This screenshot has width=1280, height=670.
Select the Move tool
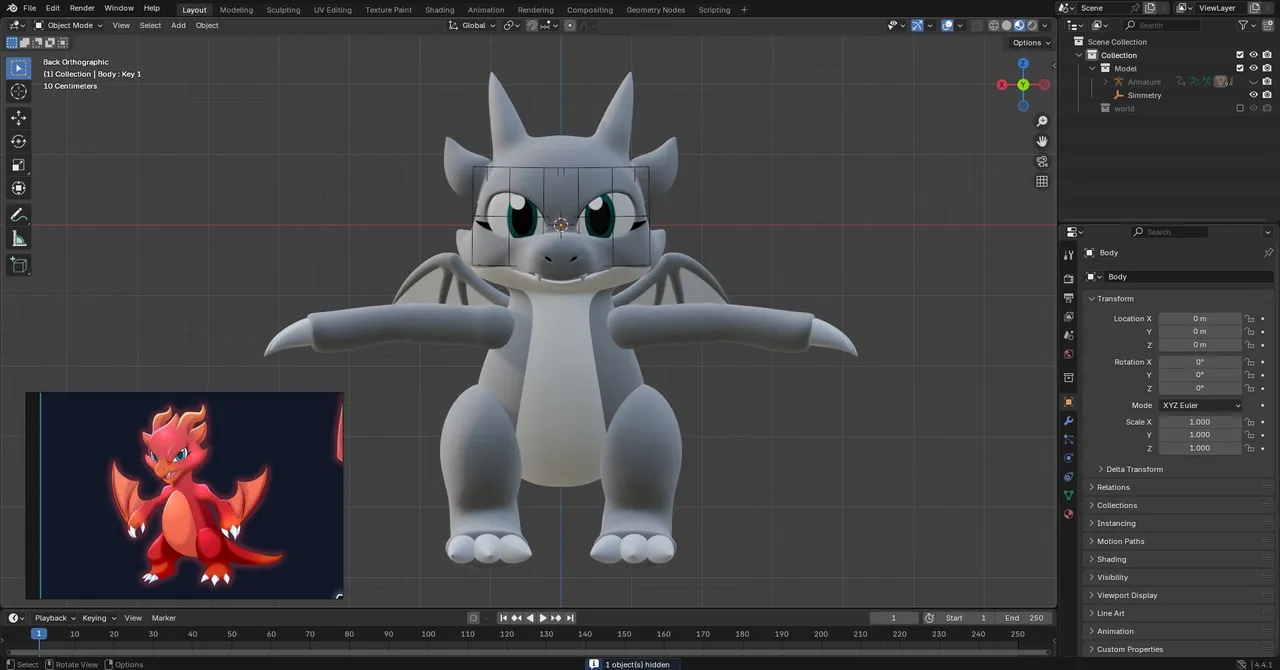pyautogui.click(x=18, y=117)
